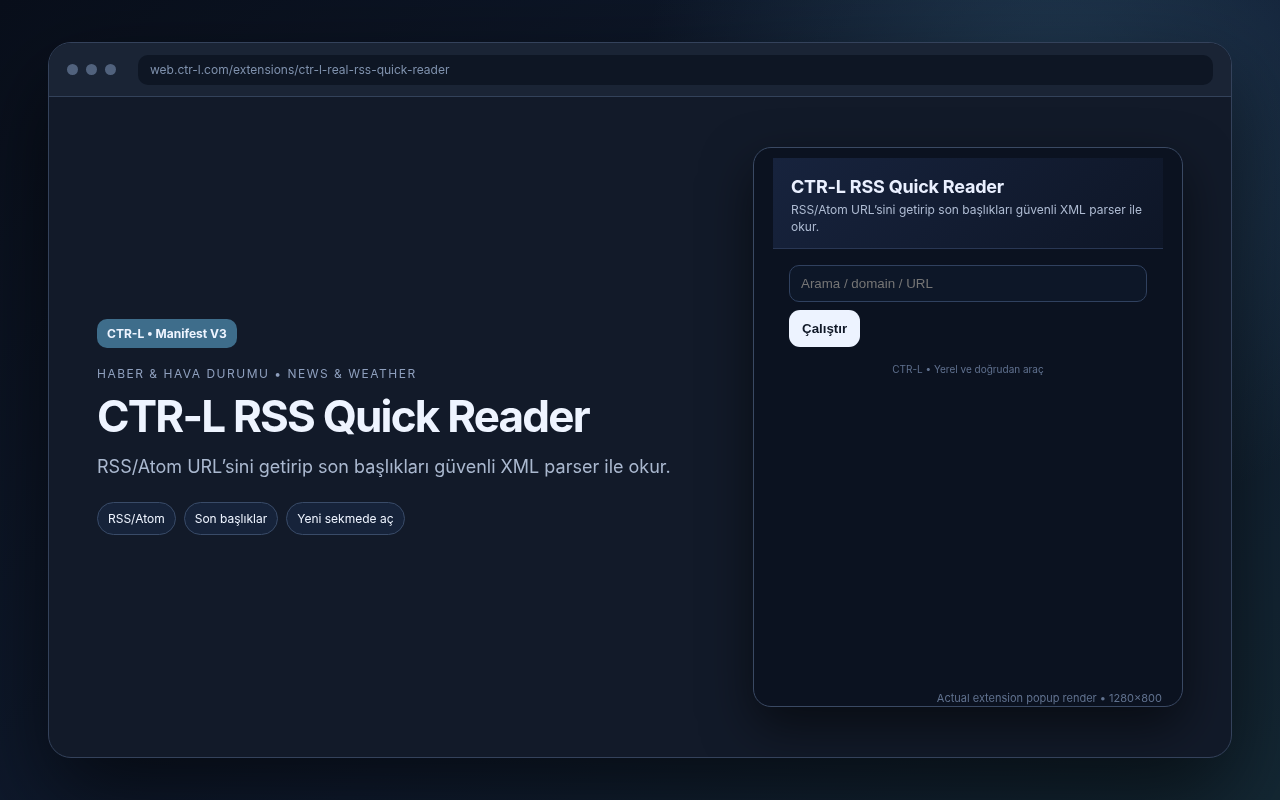Click the popup title CTR-L RSS Quick Reader

[x=897, y=187]
